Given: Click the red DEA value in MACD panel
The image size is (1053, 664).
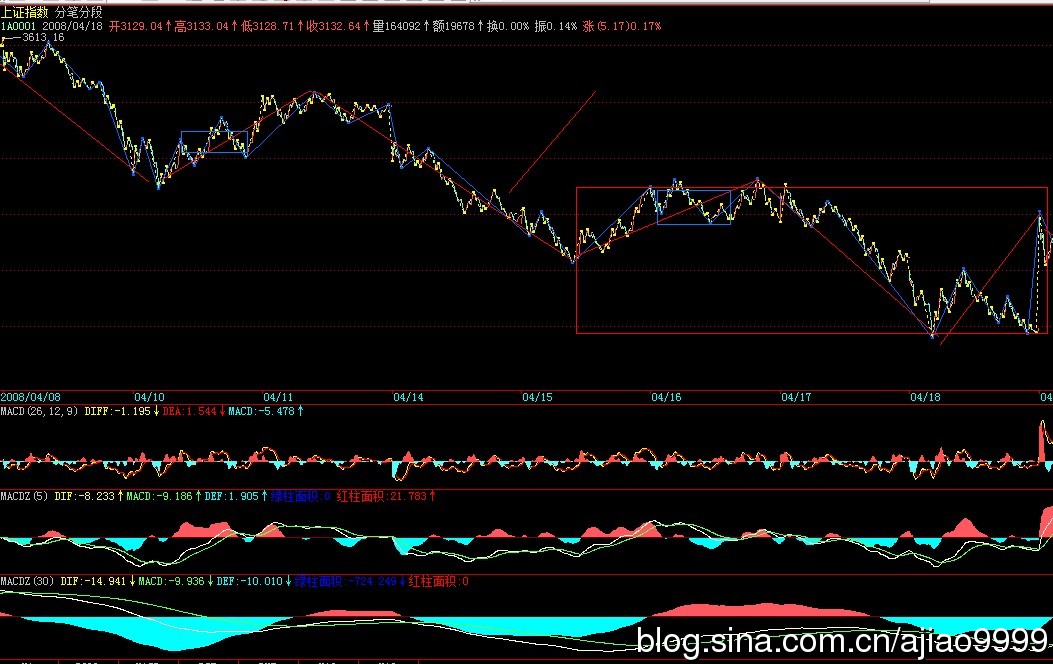Looking at the screenshot, I should [x=199, y=411].
